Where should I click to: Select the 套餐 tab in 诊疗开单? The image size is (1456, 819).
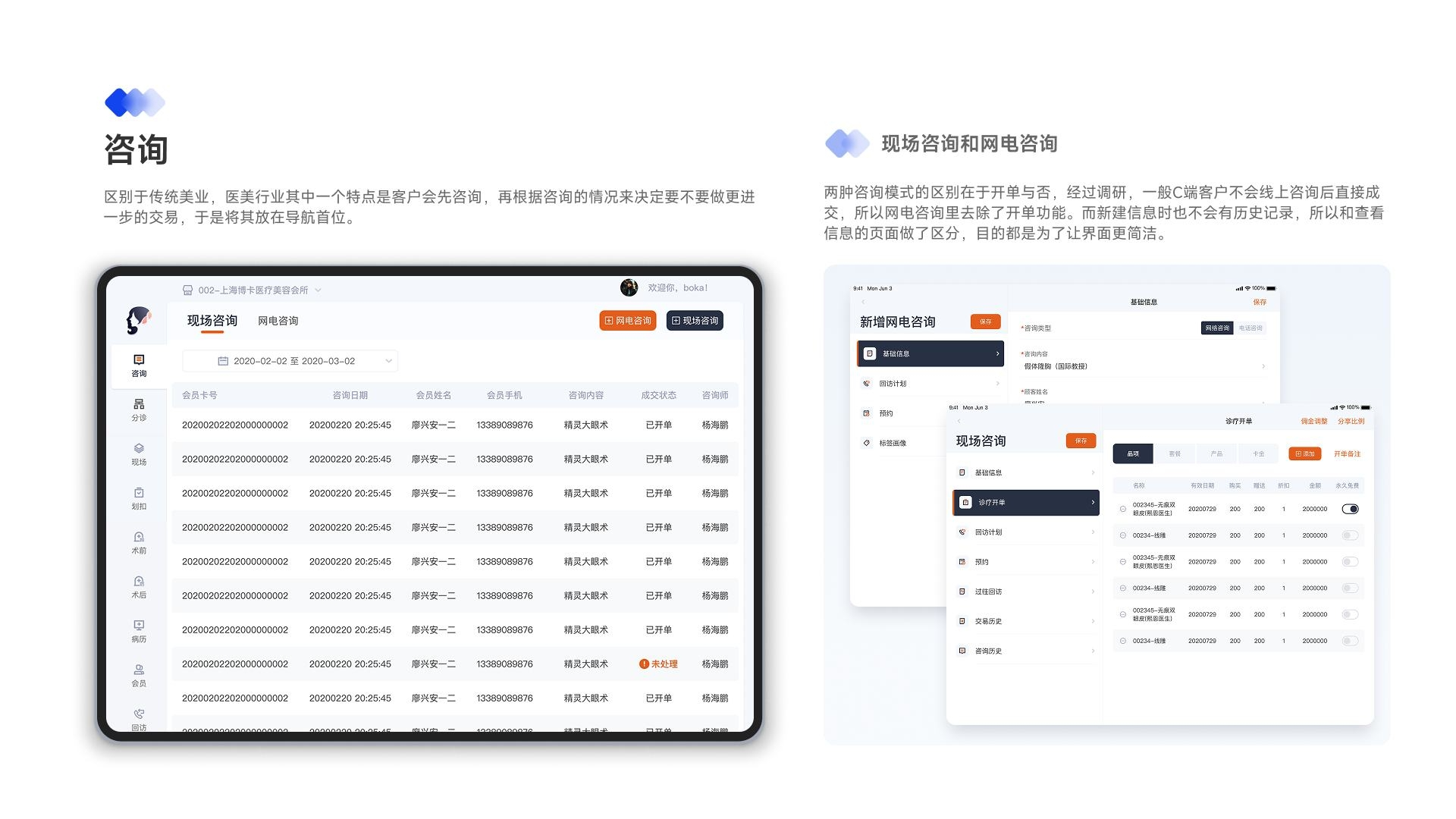coord(1175,453)
